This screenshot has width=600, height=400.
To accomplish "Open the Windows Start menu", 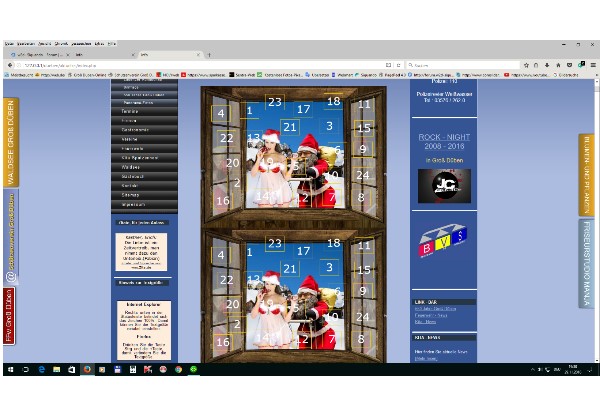I will (8, 369).
